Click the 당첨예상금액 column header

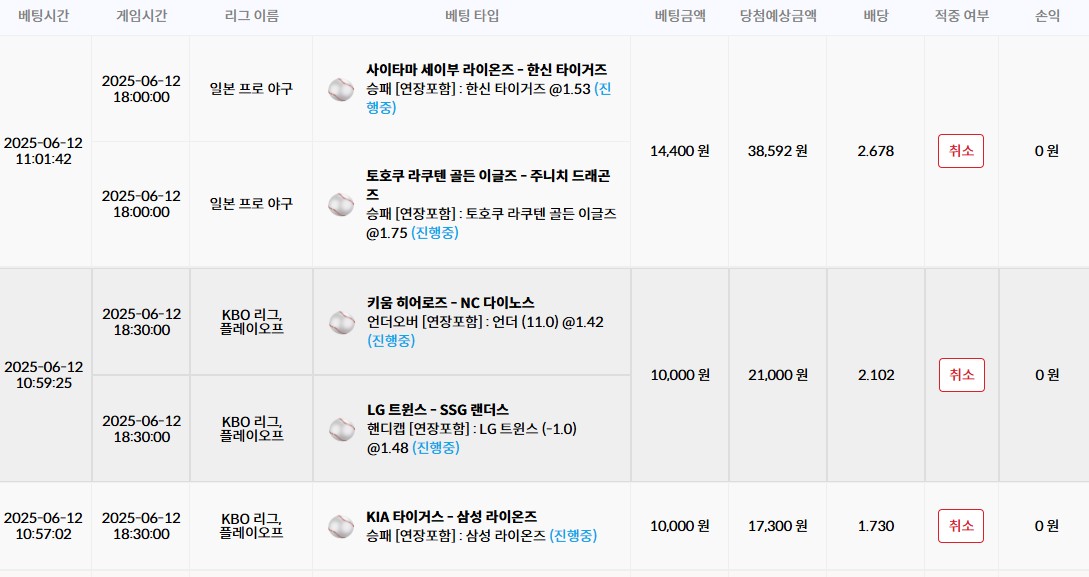pyautogui.click(x=778, y=16)
